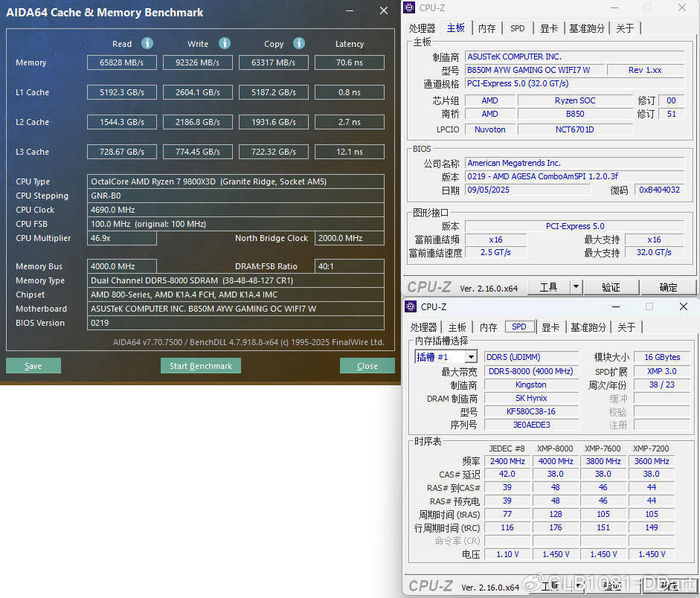Click the info icon beside Read
The height and width of the screenshot is (598, 700).
point(147,44)
